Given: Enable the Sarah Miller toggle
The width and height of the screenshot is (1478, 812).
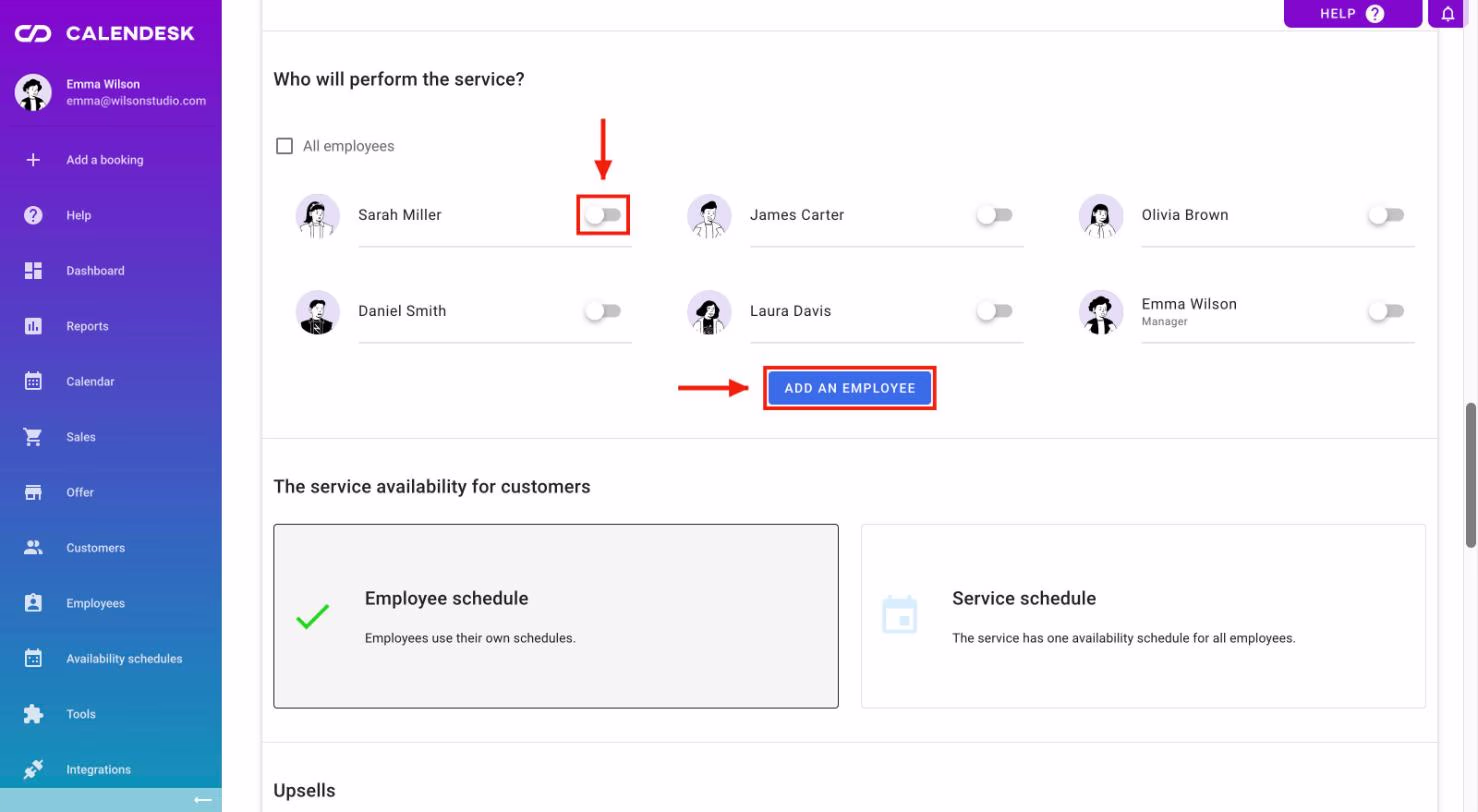Looking at the screenshot, I should pos(603,215).
